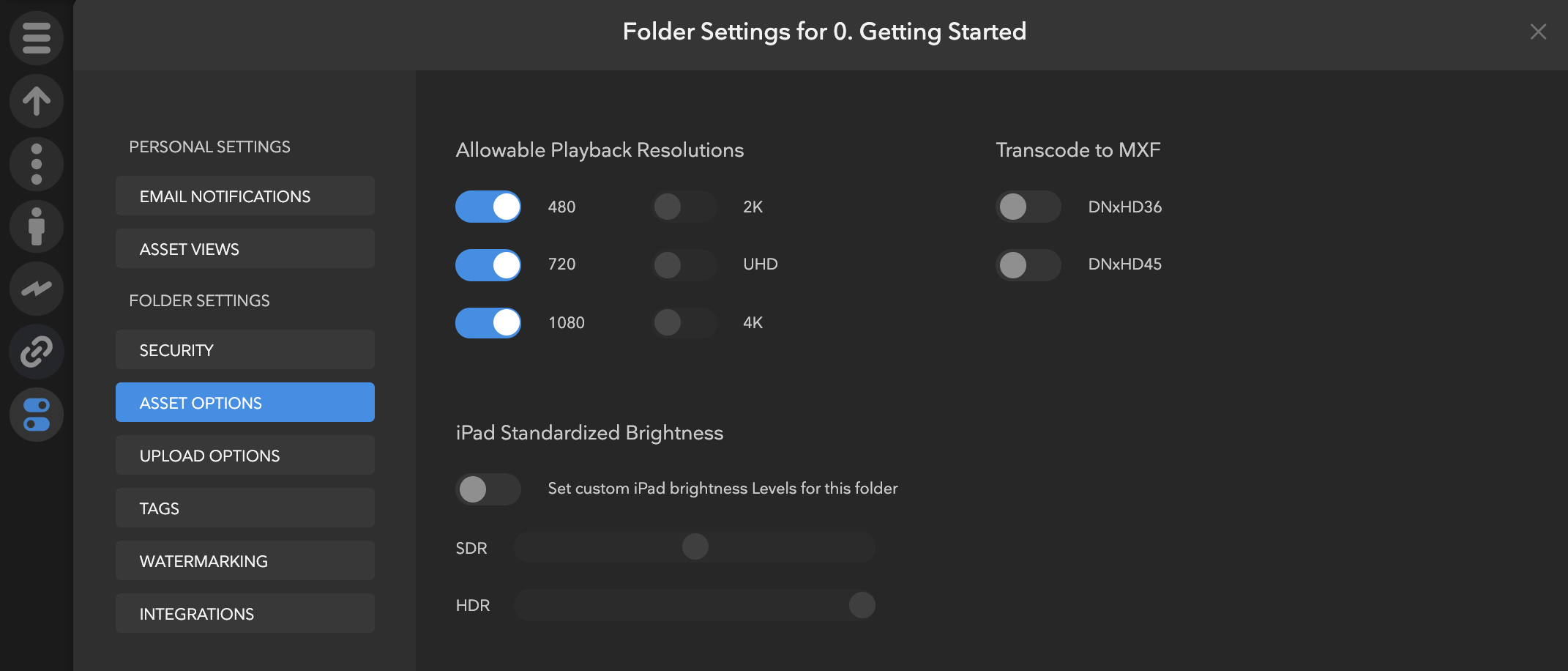Image resolution: width=1568 pixels, height=671 pixels.
Task: Click the person user icon
Action: click(x=37, y=226)
